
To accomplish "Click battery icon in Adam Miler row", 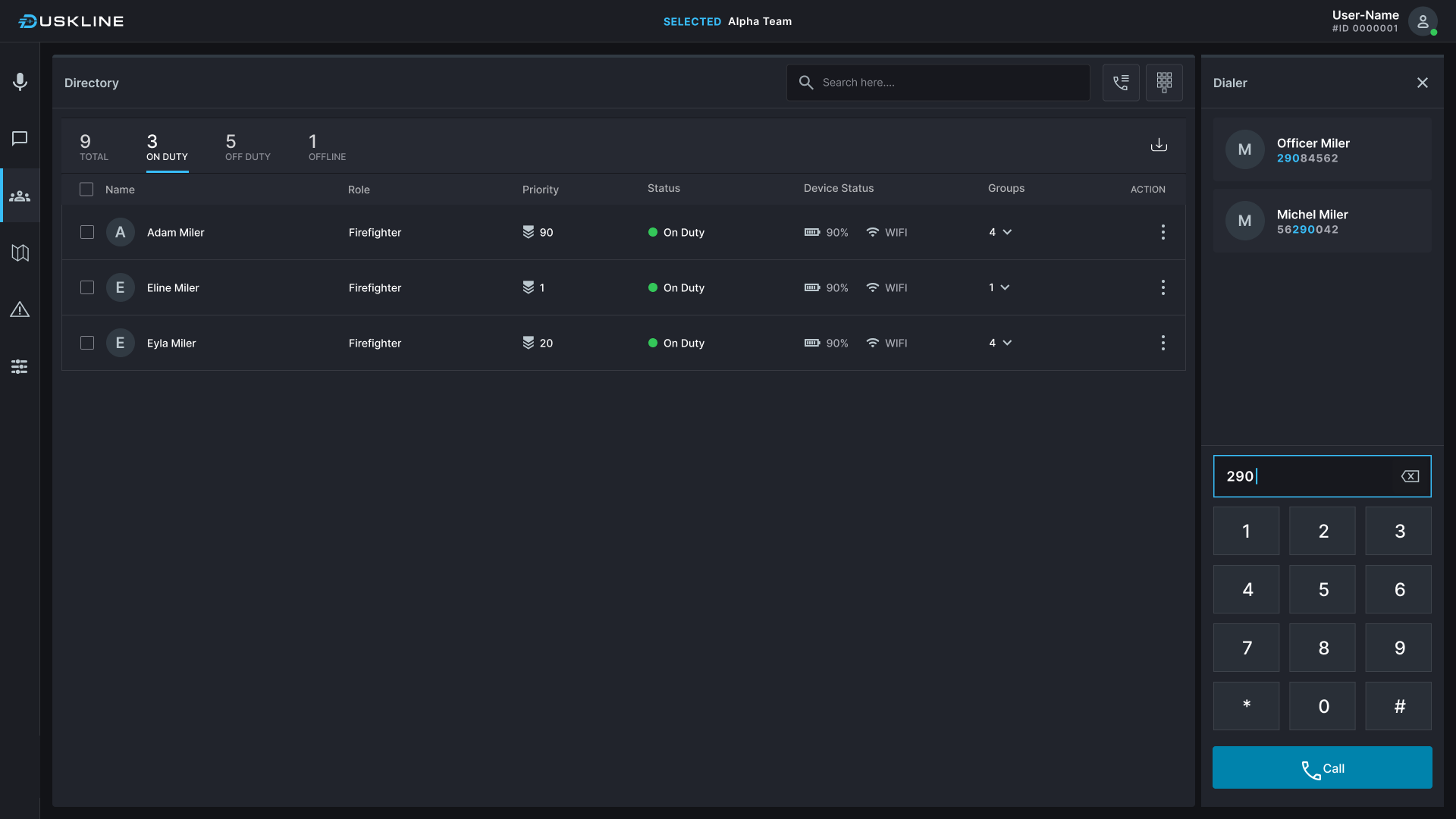I will point(812,232).
